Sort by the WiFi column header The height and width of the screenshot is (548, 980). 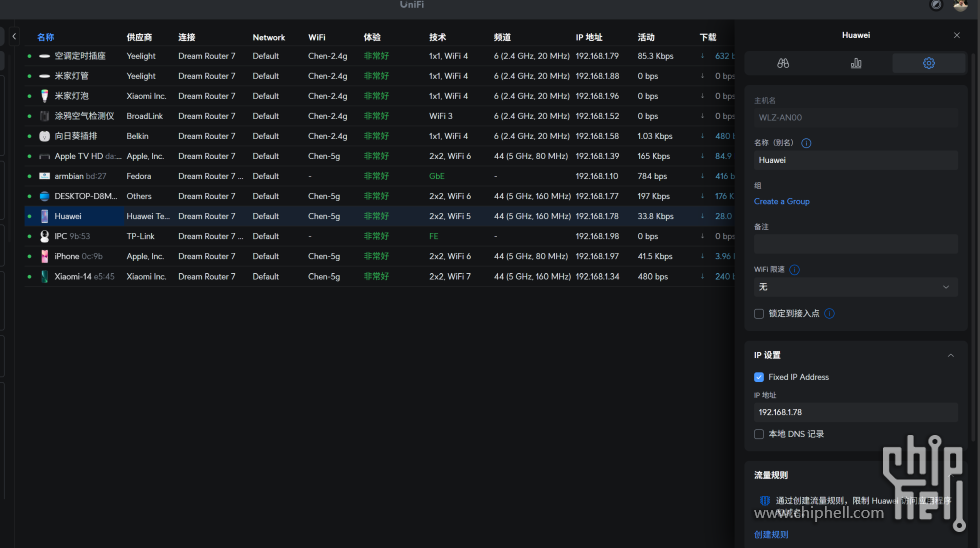coord(316,37)
